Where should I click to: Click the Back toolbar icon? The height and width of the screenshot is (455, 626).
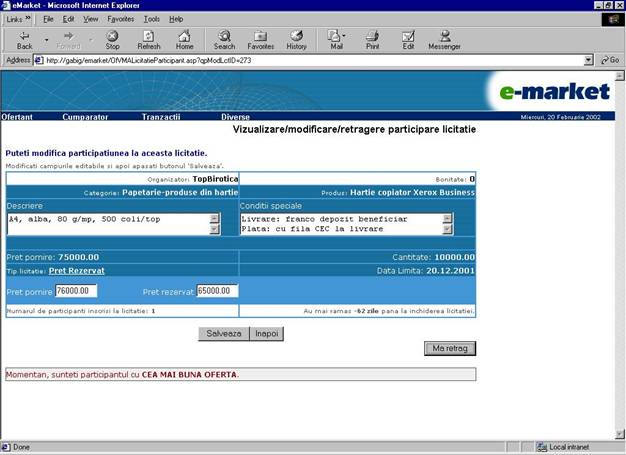pyautogui.click(x=24, y=39)
